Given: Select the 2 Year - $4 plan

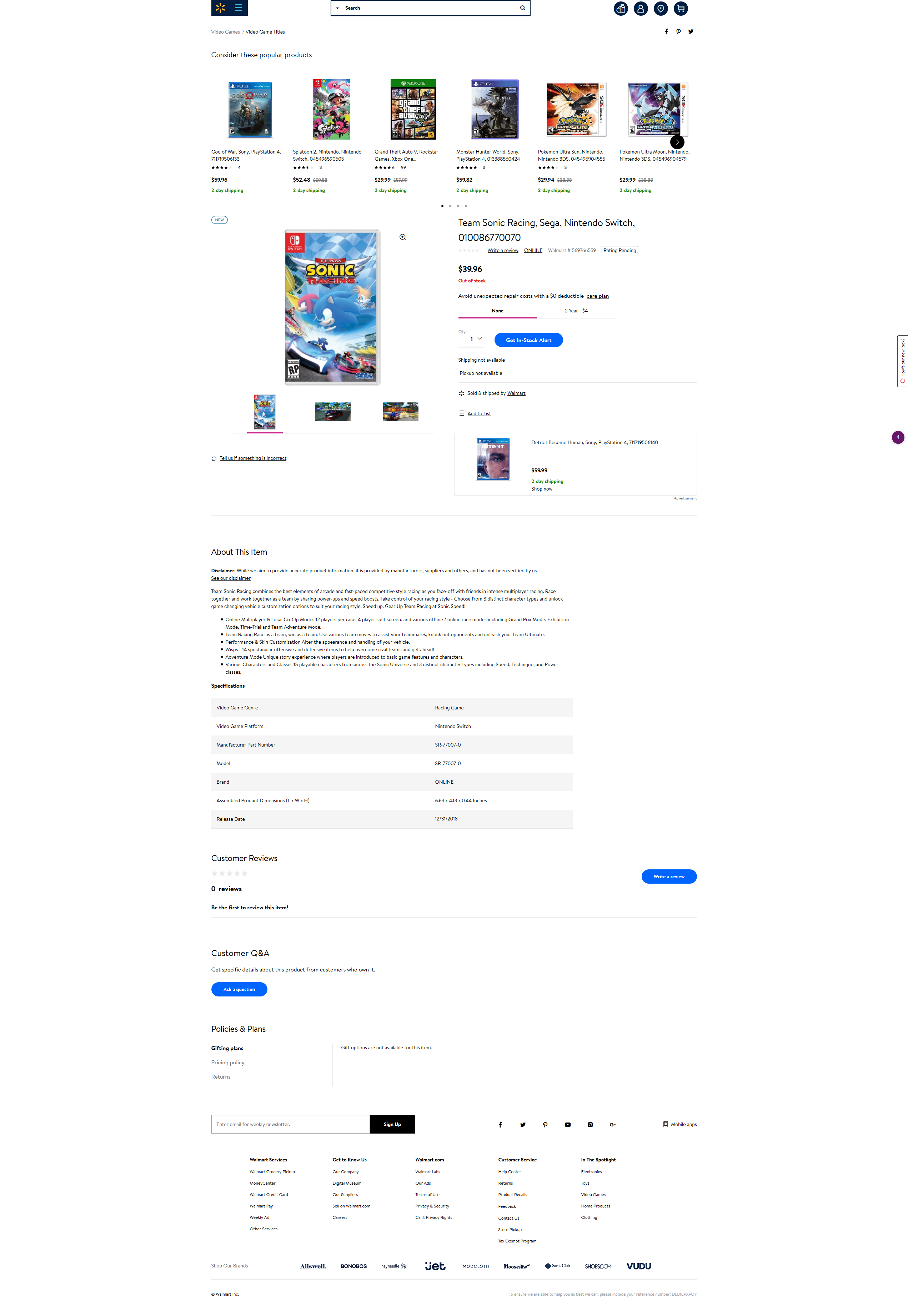Looking at the screenshot, I should click(x=576, y=311).
